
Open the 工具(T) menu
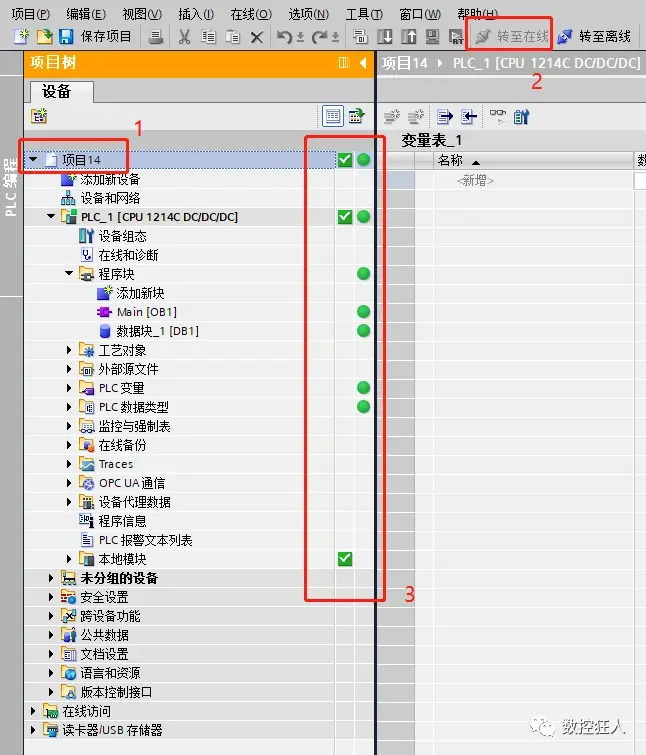364,14
